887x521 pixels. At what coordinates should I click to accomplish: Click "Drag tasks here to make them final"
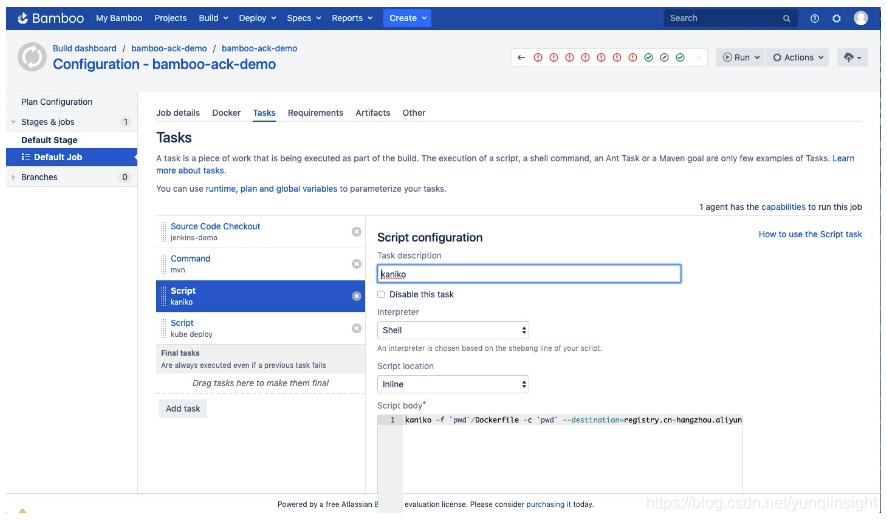[260, 383]
